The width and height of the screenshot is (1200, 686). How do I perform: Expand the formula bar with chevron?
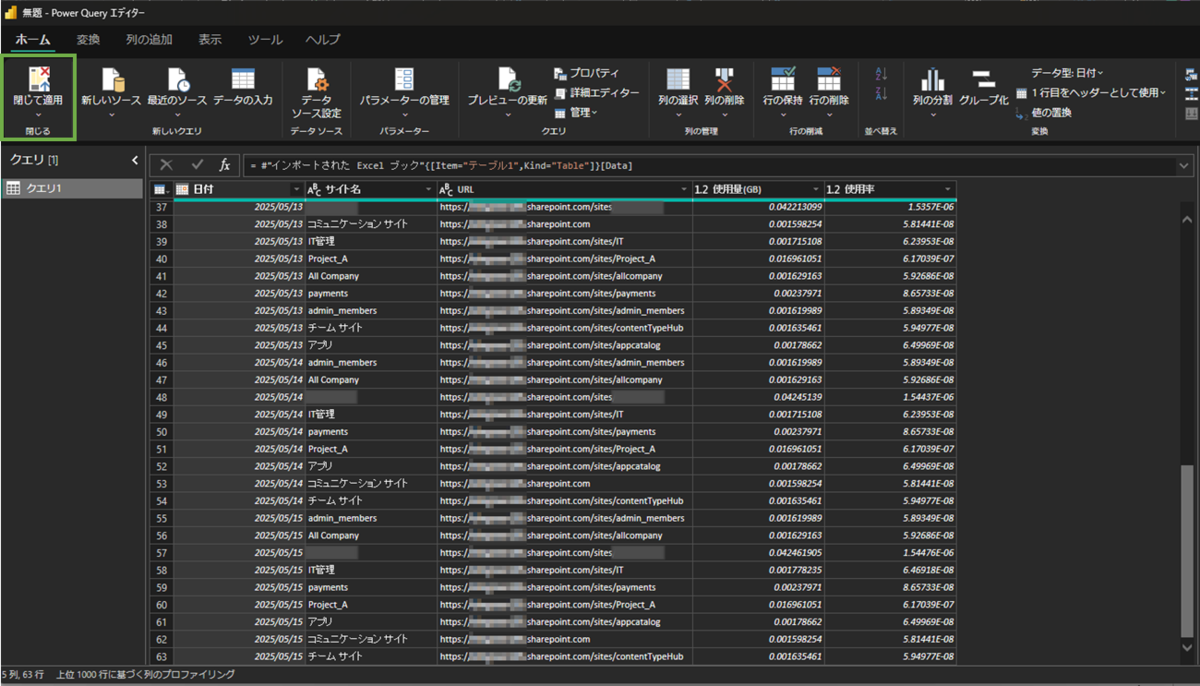(1184, 165)
